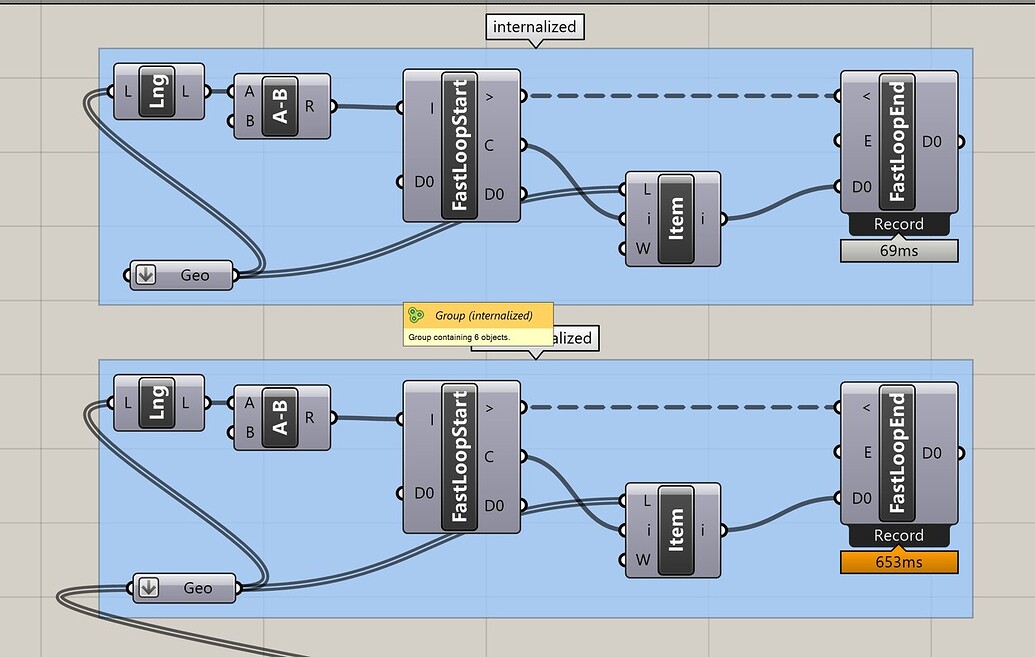Toggle the internalize arrow on top Geo parameter
1035x657 pixels.
coord(146,274)
